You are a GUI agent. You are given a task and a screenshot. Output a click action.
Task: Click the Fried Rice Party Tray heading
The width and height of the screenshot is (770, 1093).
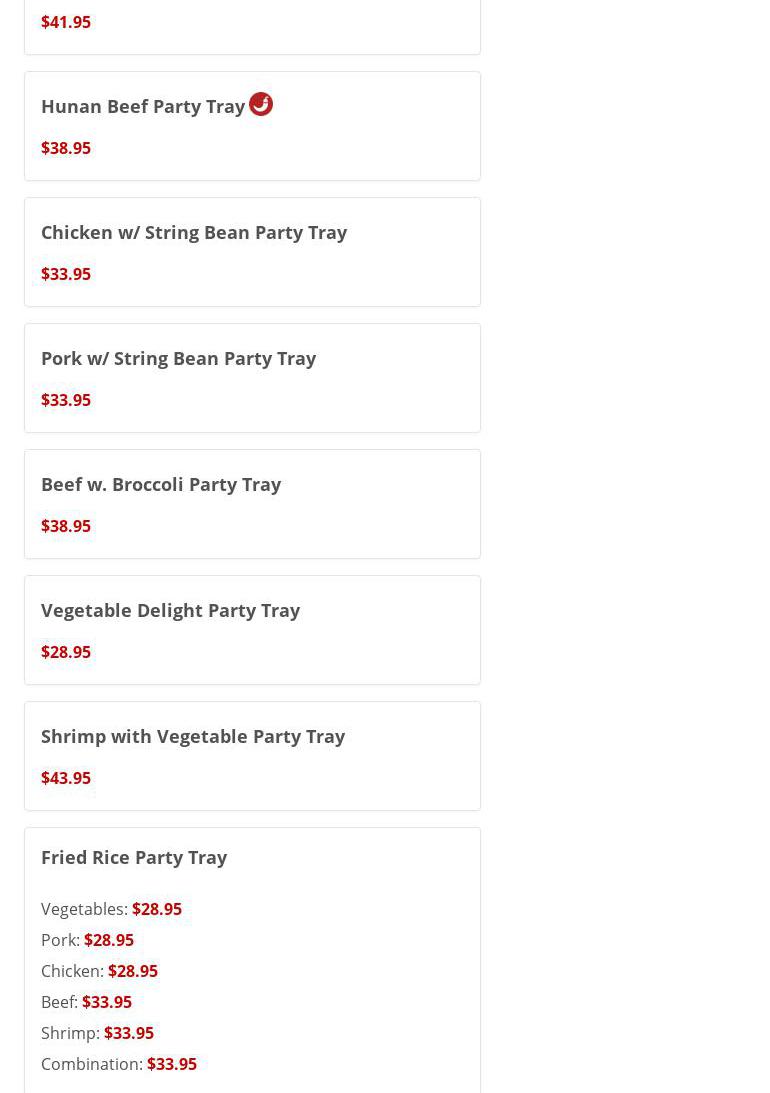[x=134, y=857]
